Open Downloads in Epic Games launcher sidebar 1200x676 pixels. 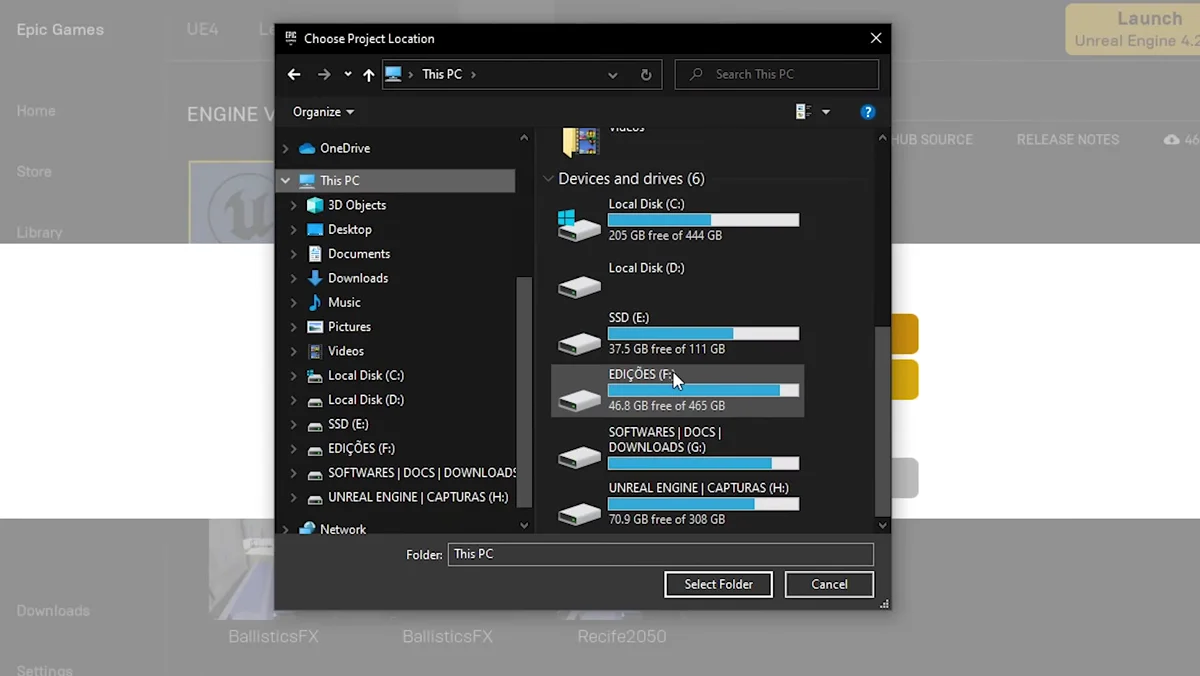53,611
